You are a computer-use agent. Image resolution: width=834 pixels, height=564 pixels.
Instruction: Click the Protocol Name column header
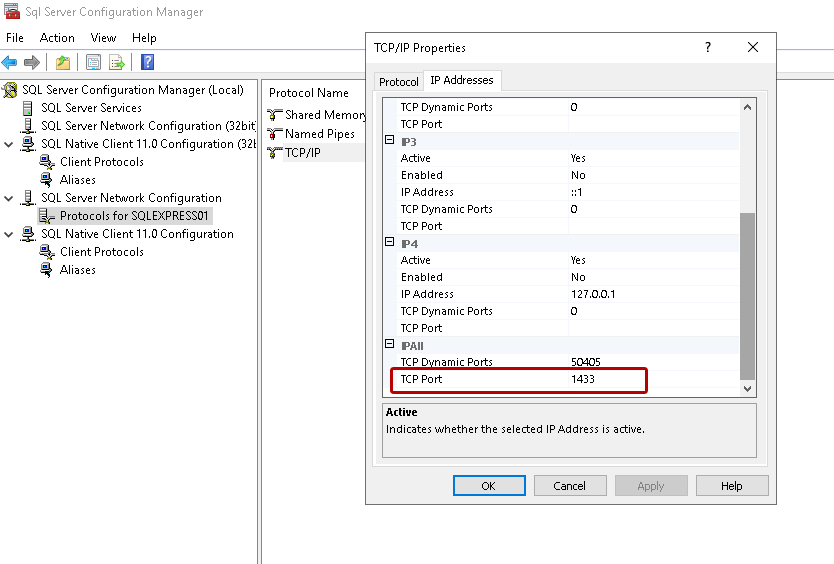point(309,93)
